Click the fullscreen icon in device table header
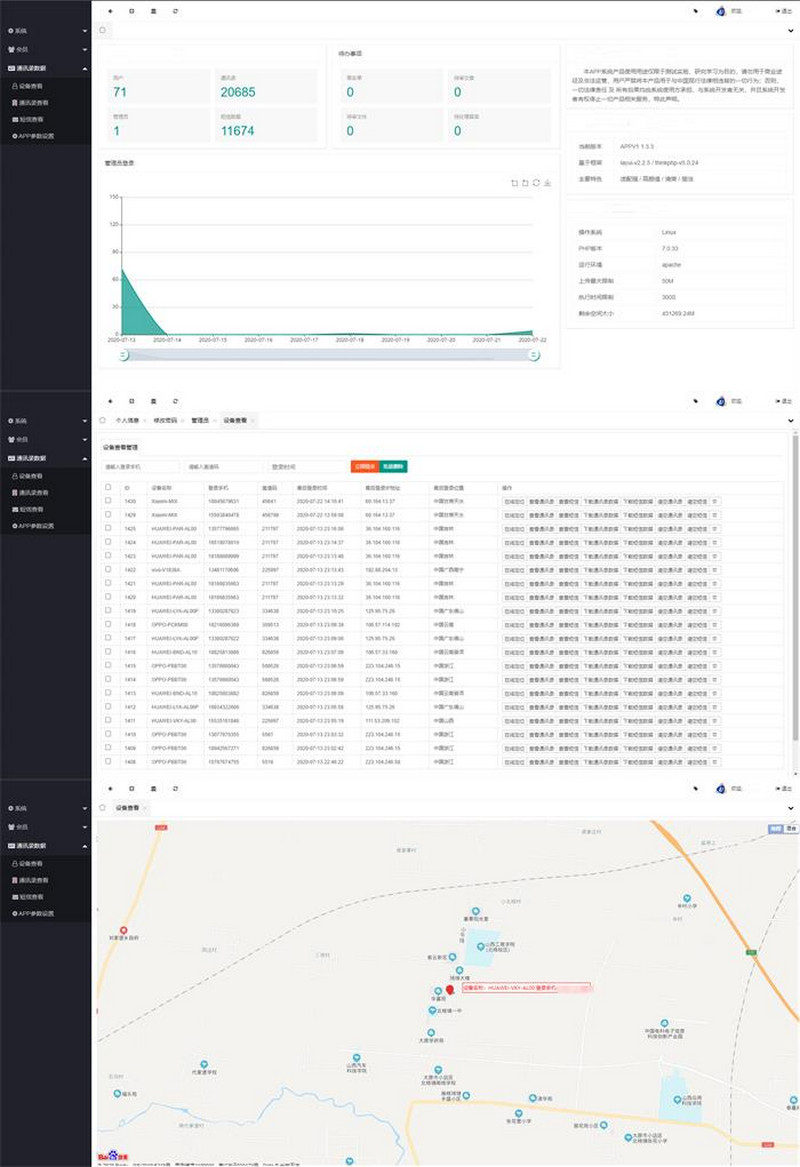800x1167 pixels. [132, 401]
